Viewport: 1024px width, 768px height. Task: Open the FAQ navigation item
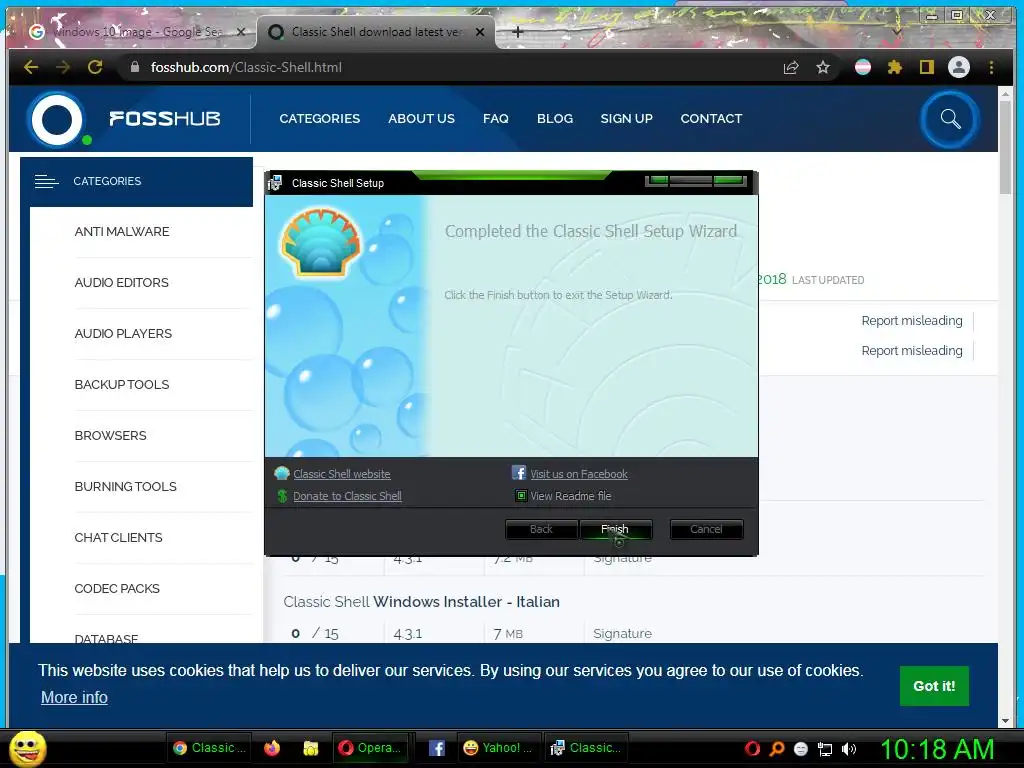496,119
